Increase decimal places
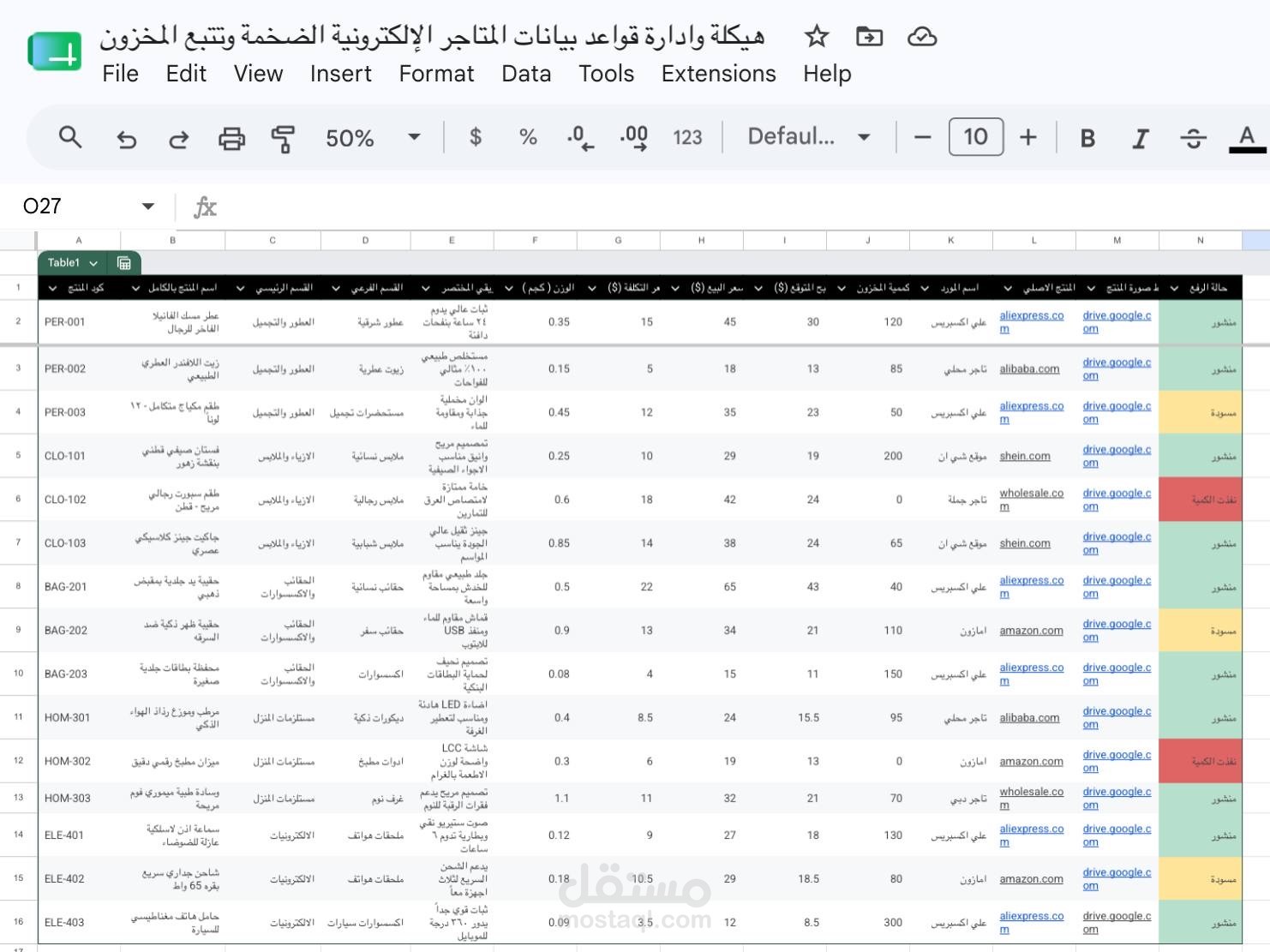The height and width of the screenshot is (952, 1270). coord(634,137)
